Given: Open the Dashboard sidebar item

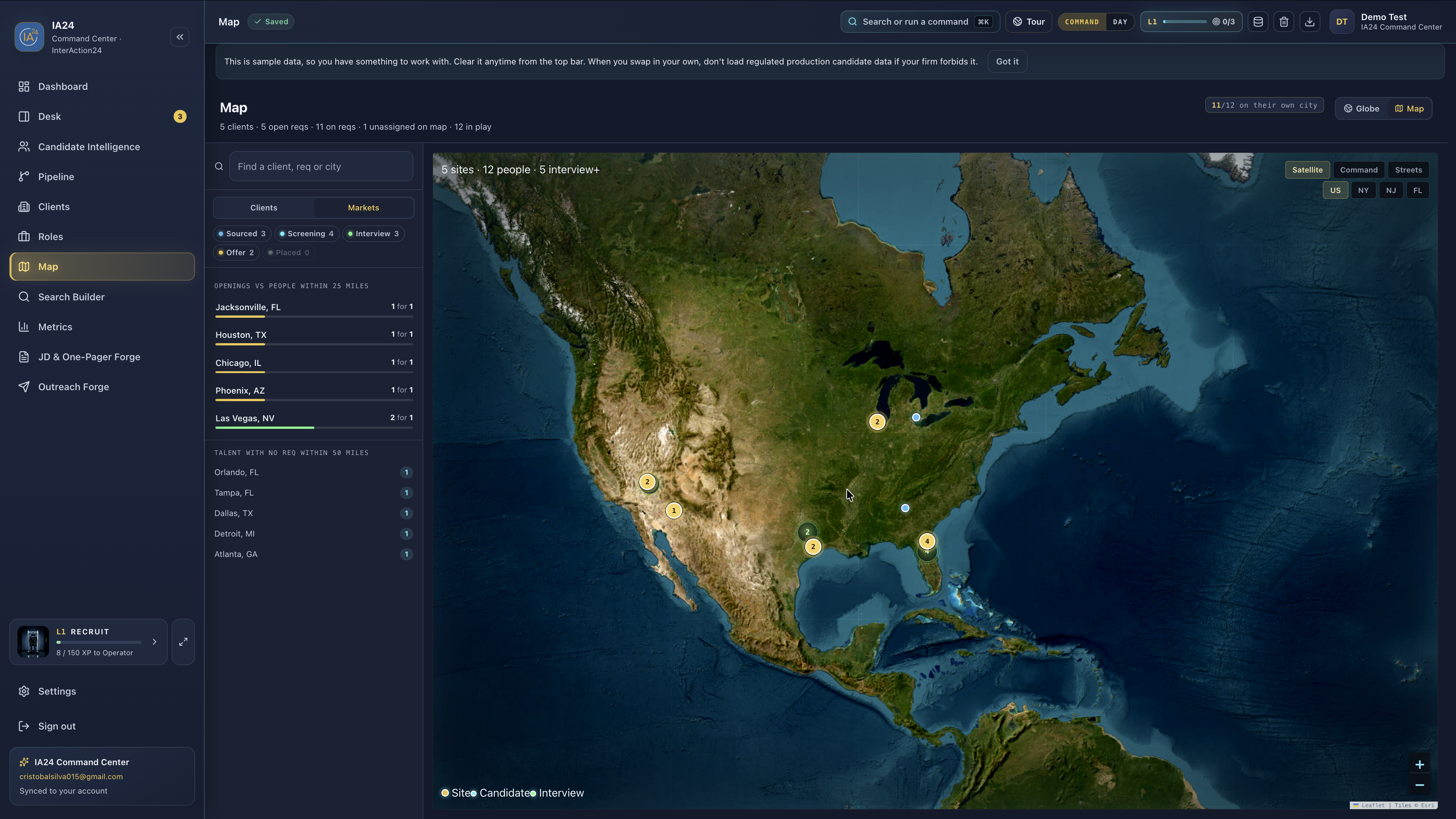Looking at the screenshot, I should pos(102,86).
